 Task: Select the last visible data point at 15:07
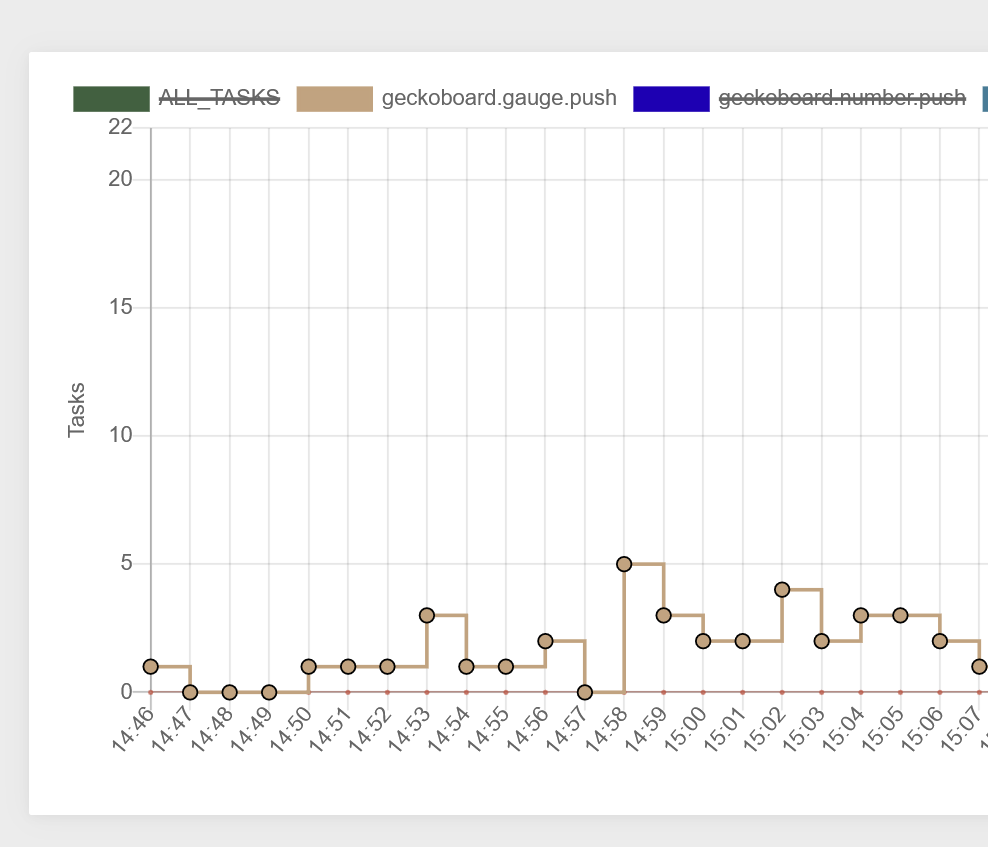(x=979, y=666)
